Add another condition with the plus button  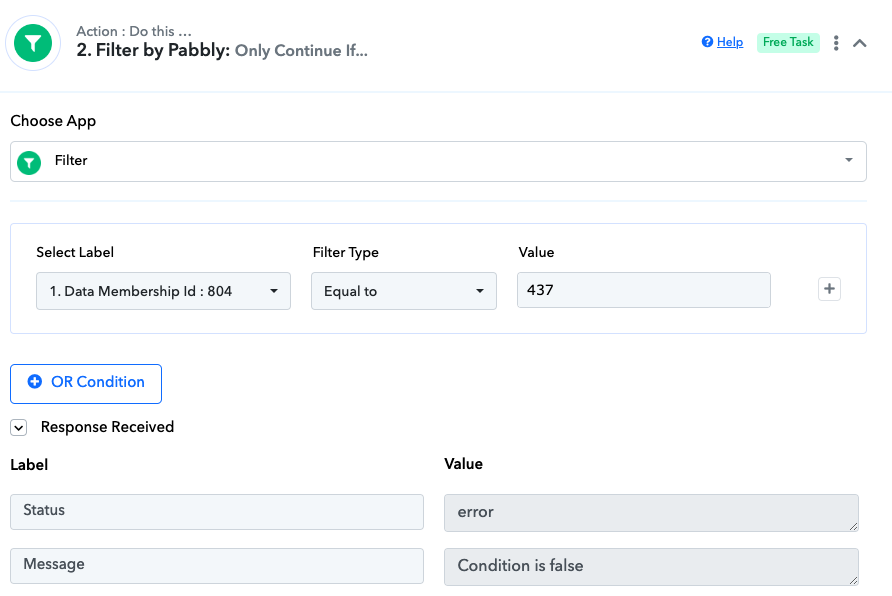[x=829, y=289]
